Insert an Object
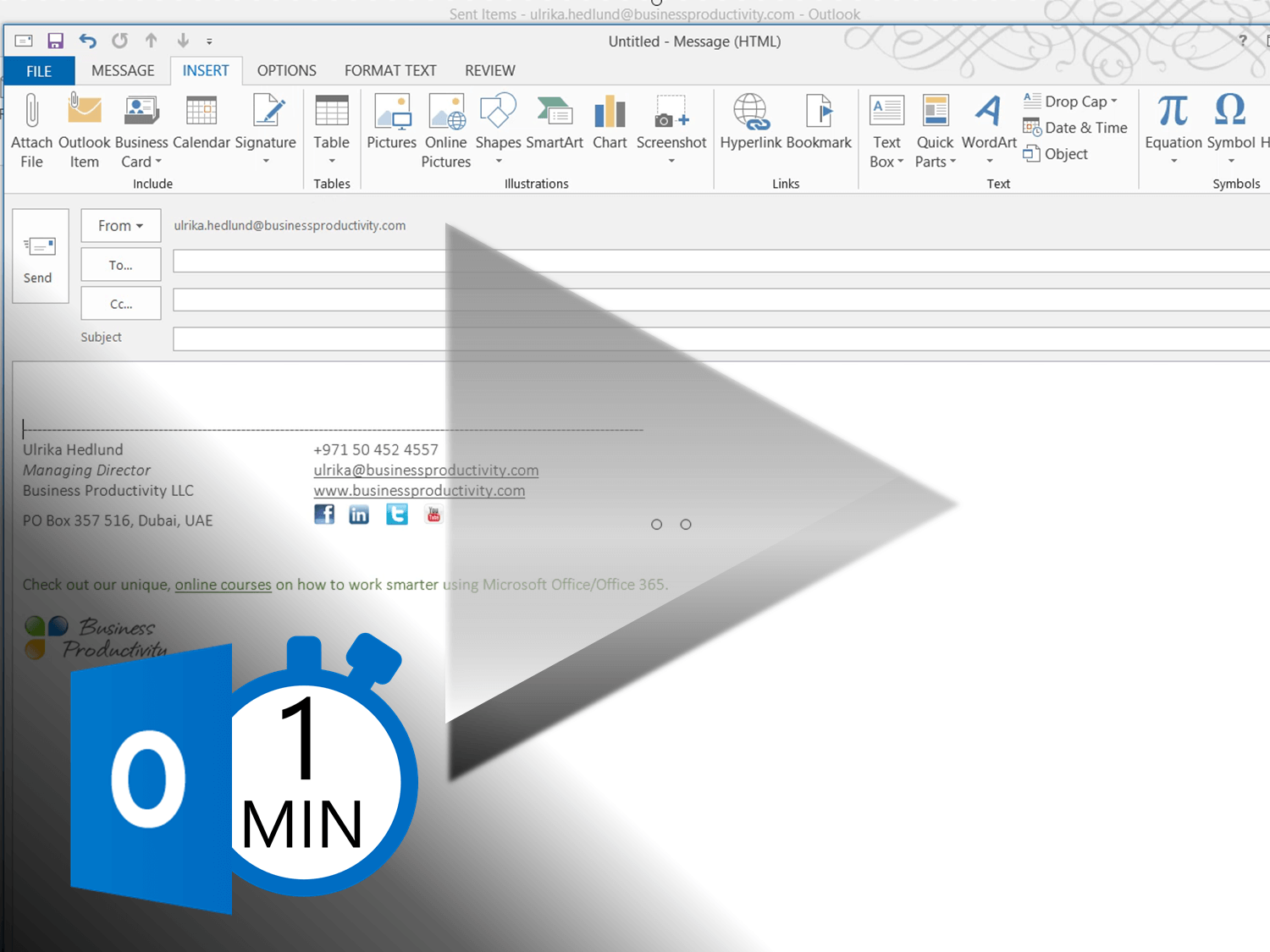1270x952 pixels. tap(1055, 154)
